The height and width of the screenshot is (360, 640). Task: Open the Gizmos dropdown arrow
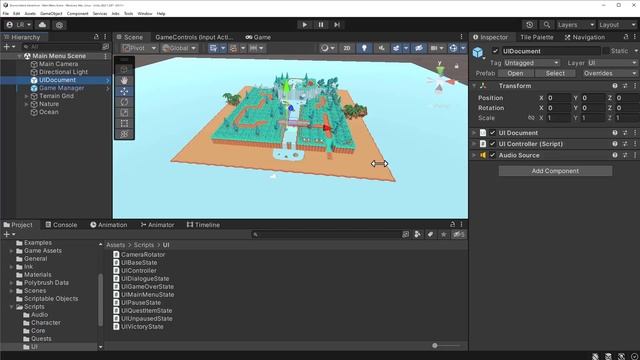(463, 48)
